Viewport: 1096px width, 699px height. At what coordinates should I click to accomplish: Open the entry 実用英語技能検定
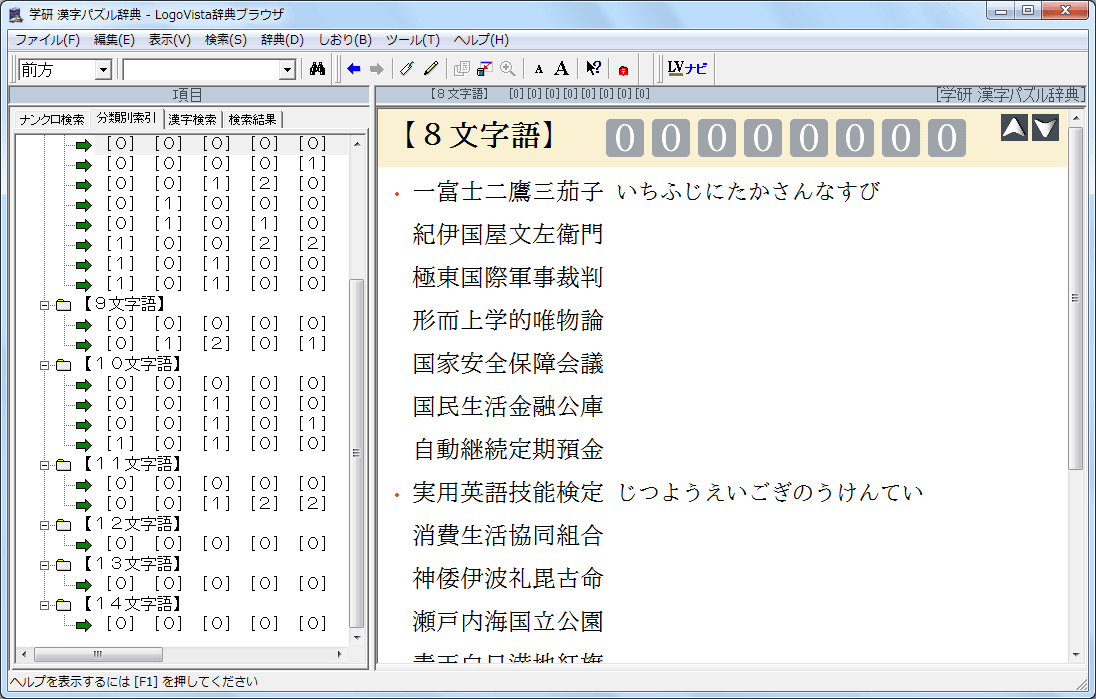507,492
